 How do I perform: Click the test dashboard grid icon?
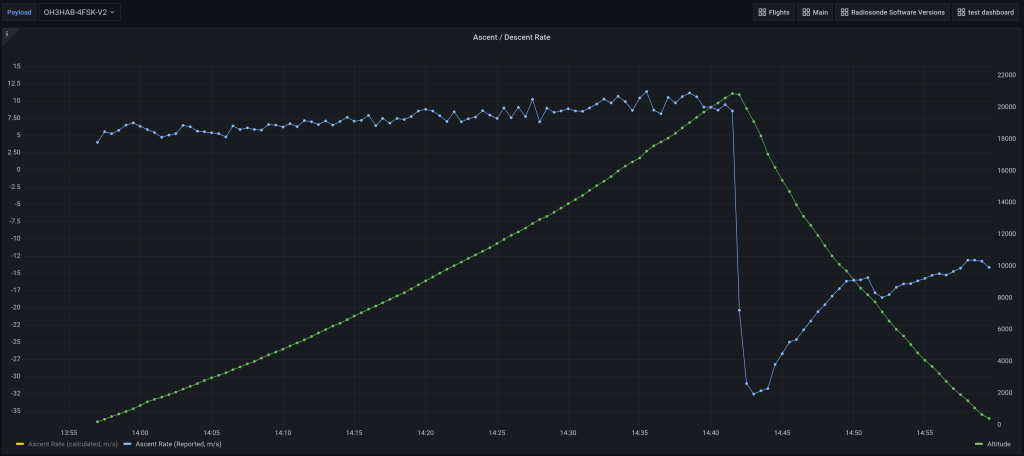tap(961, 12)
